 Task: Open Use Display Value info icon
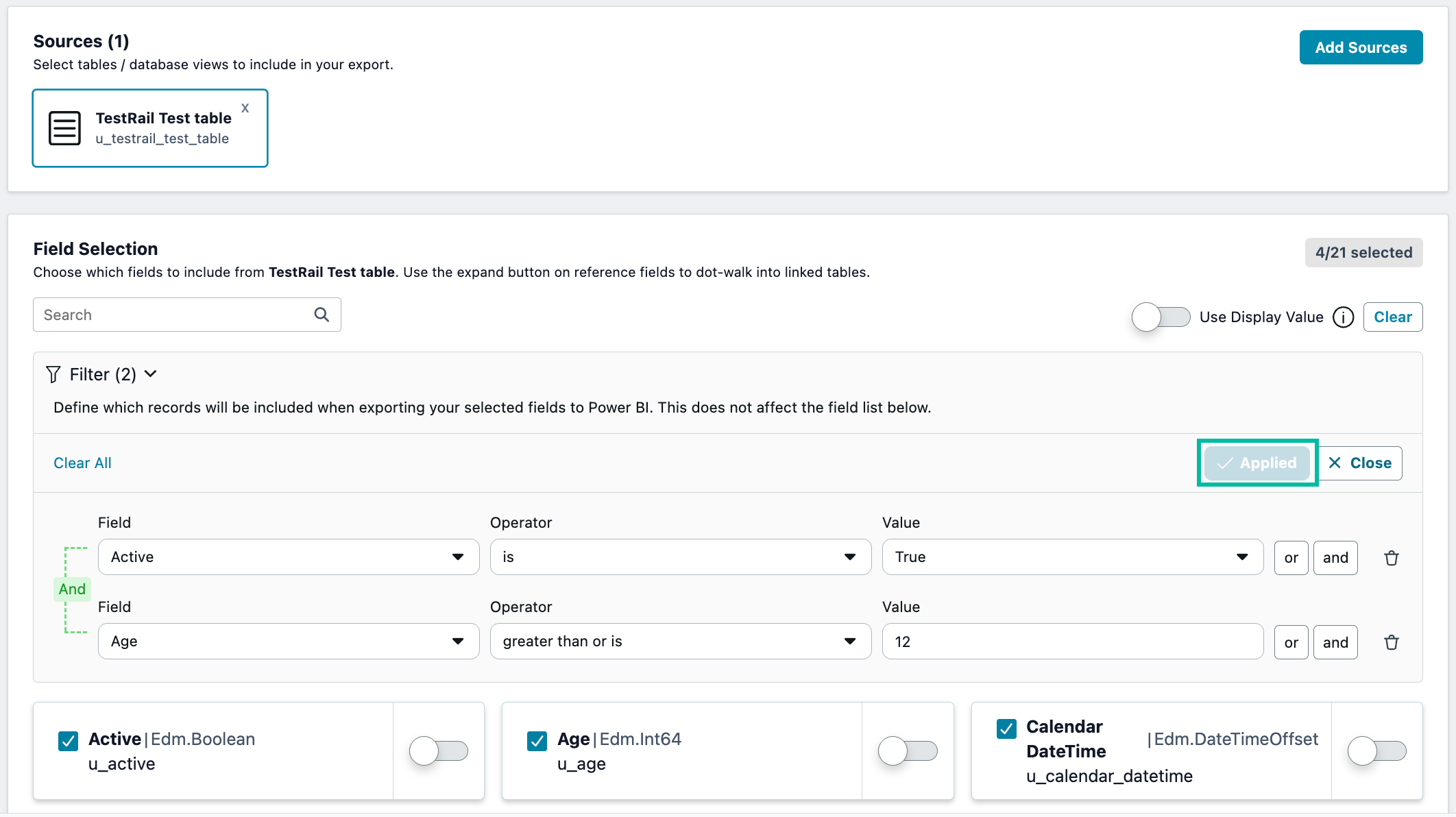tap(1343, 317)
